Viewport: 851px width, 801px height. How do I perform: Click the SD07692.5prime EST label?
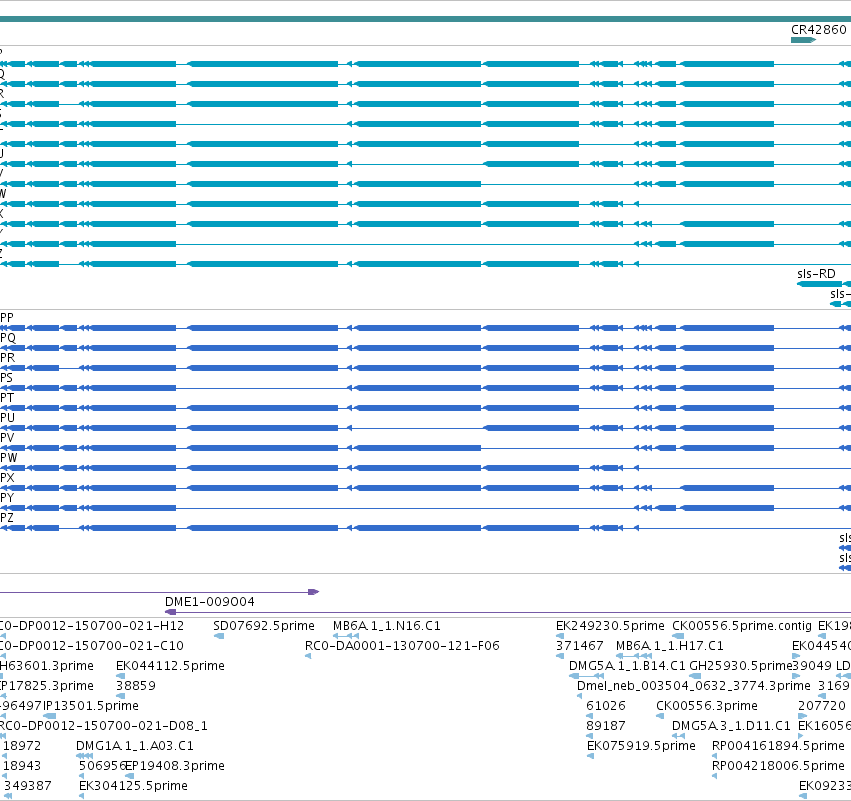264,626
